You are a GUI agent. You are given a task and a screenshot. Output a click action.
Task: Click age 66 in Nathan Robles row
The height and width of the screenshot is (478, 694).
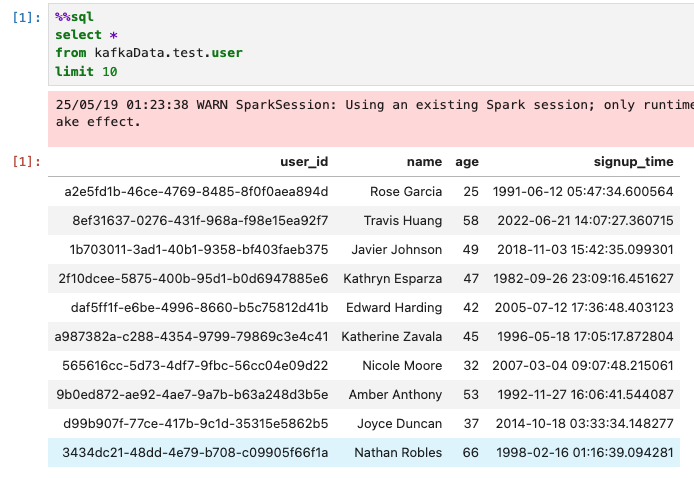tap(471, 452)
